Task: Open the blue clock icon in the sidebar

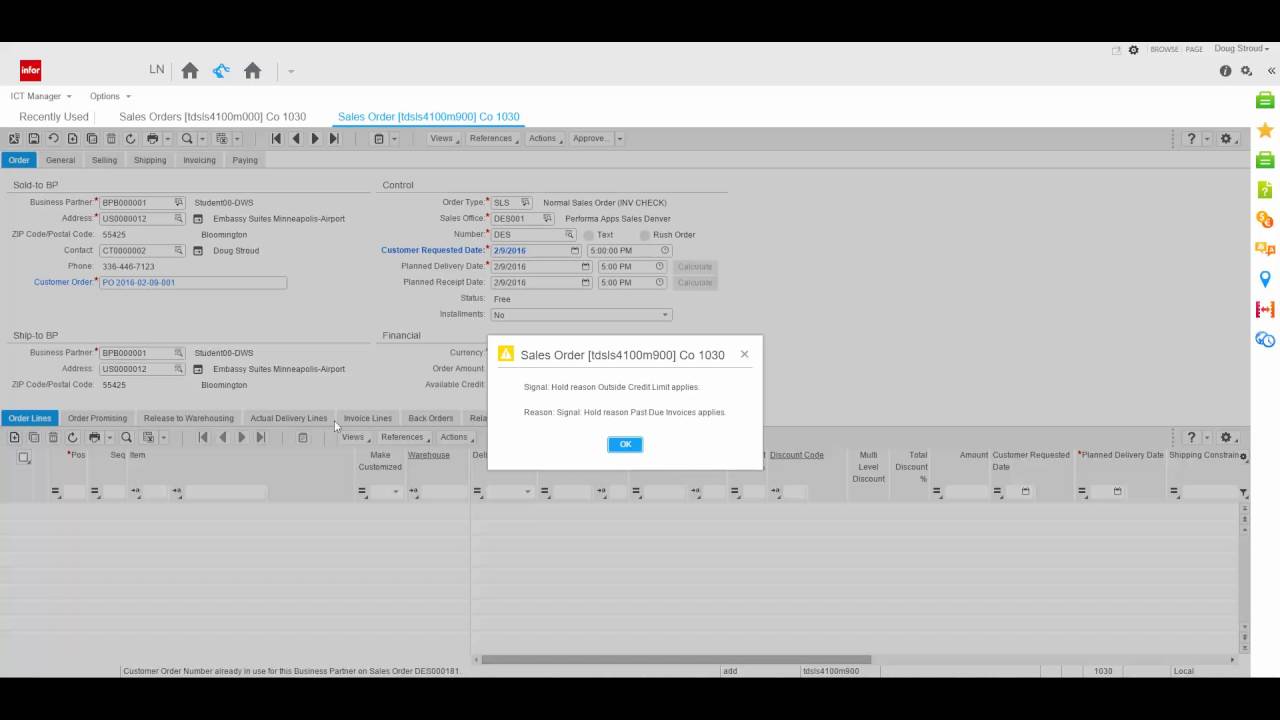Action: pyautogui.click(x=1265, y=340)
